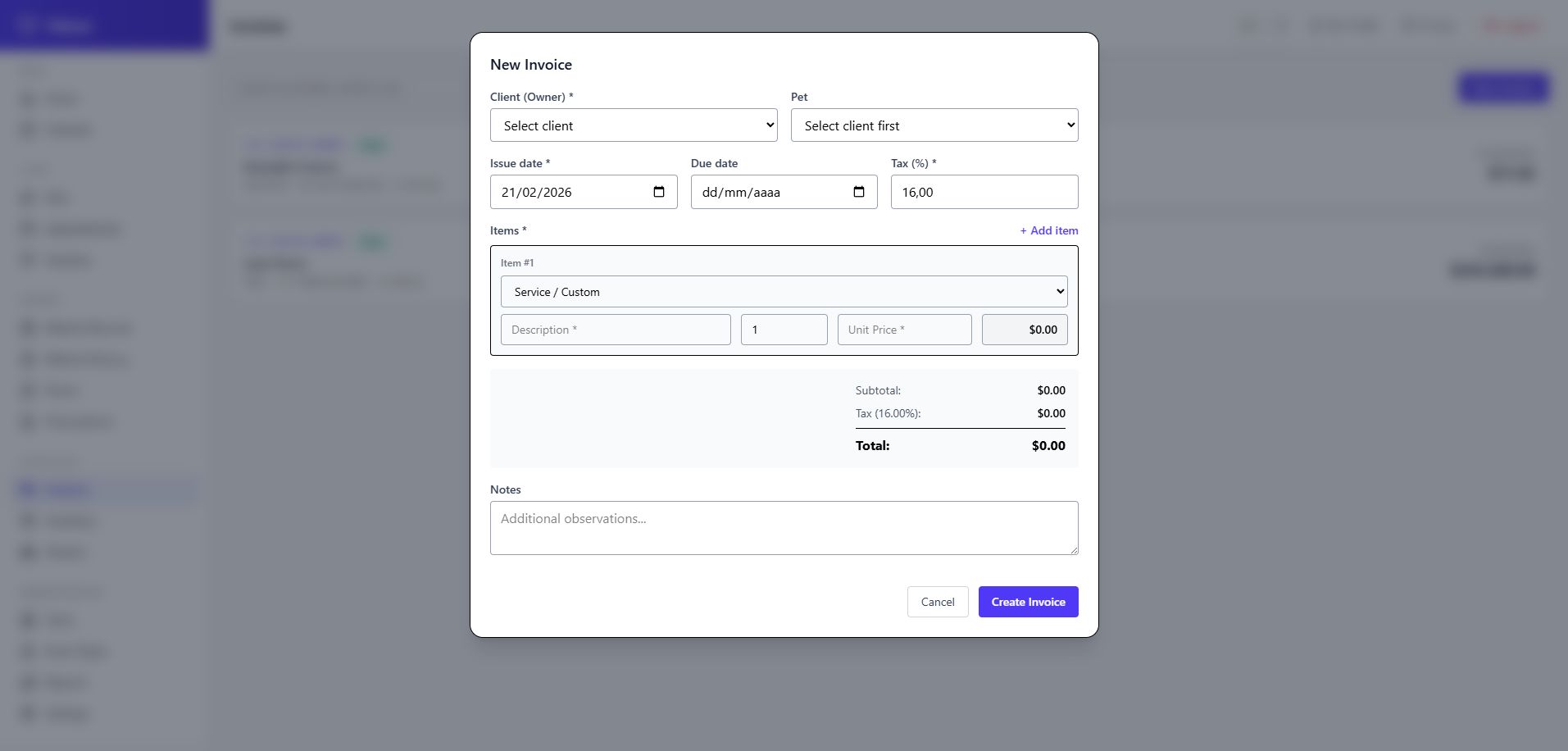Click the Tax (%) input field
Viewport: 1568px width, 751px height.
click(984, 192)
